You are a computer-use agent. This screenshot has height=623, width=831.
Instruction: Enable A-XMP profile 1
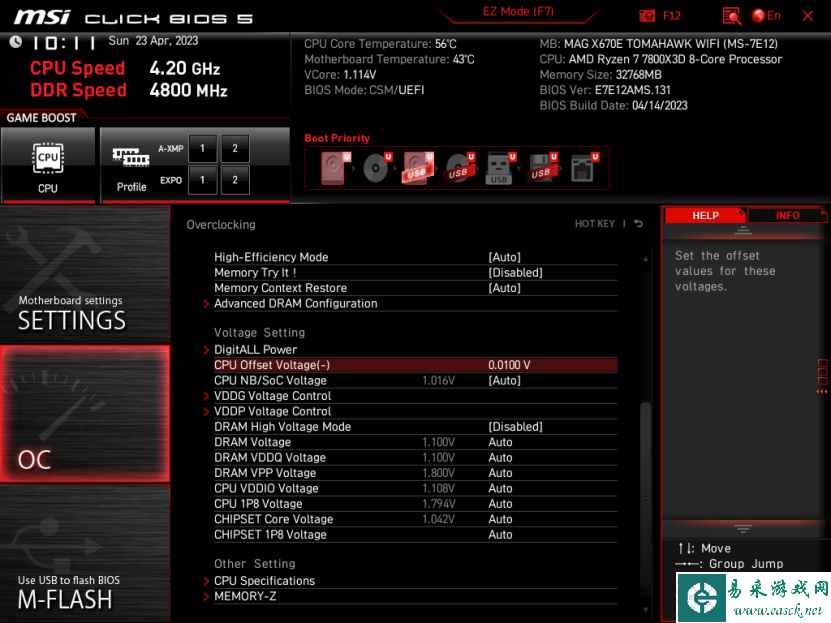pos(201,148)
